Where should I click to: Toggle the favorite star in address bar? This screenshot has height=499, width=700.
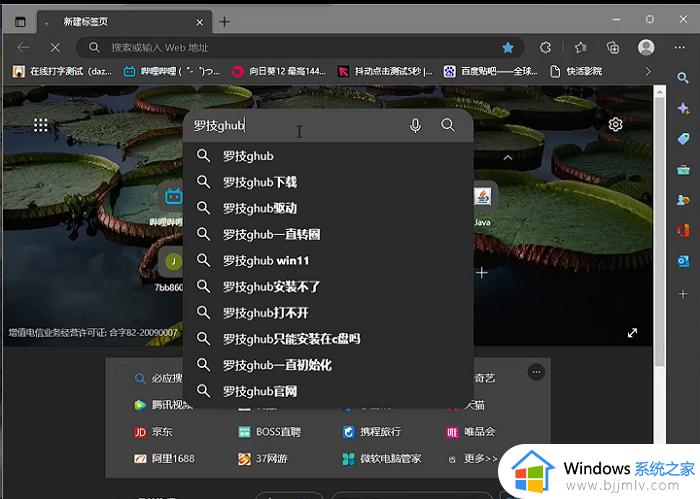click(x=508, y=47)
